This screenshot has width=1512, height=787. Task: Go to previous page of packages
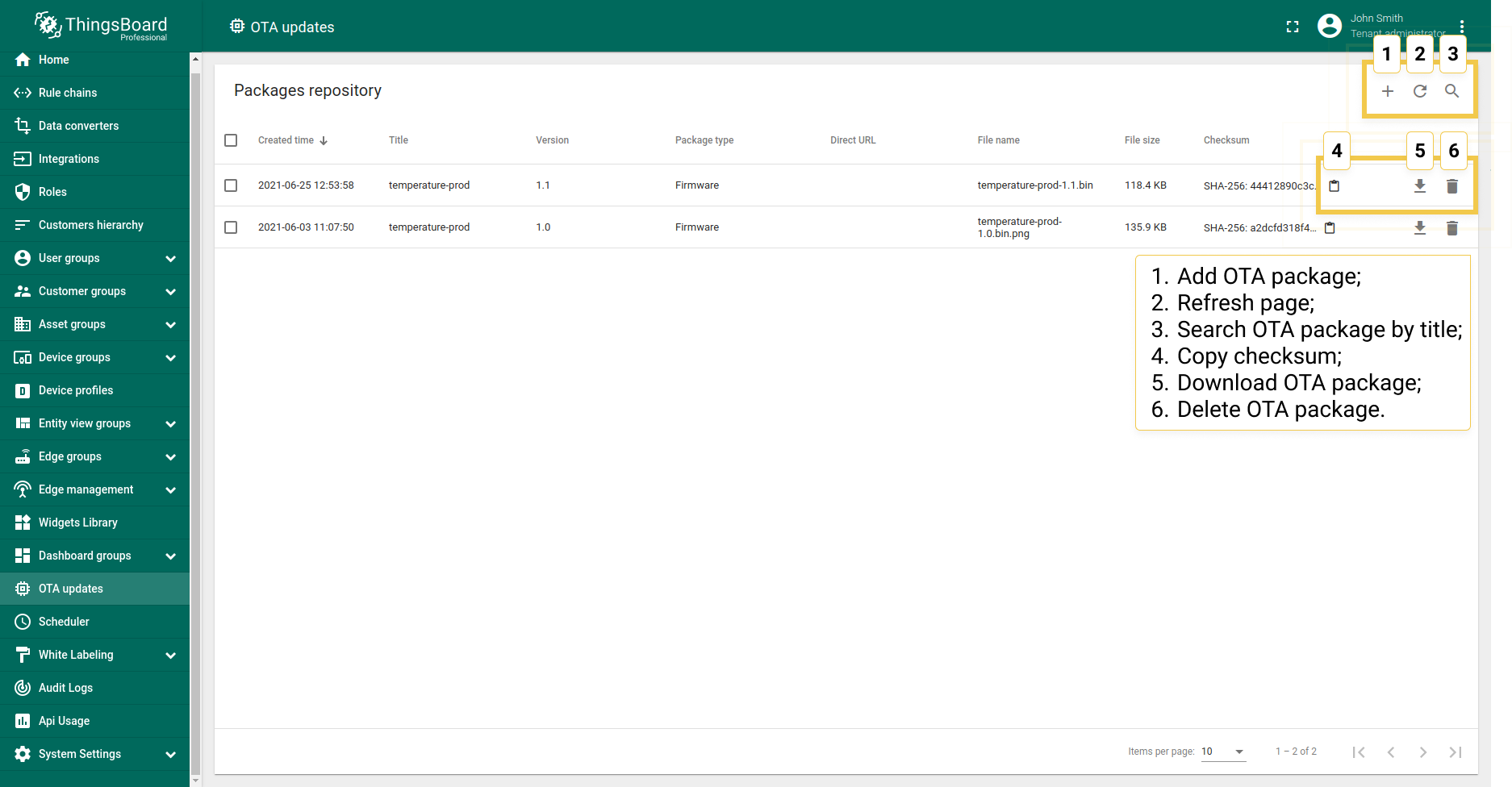1391,752
